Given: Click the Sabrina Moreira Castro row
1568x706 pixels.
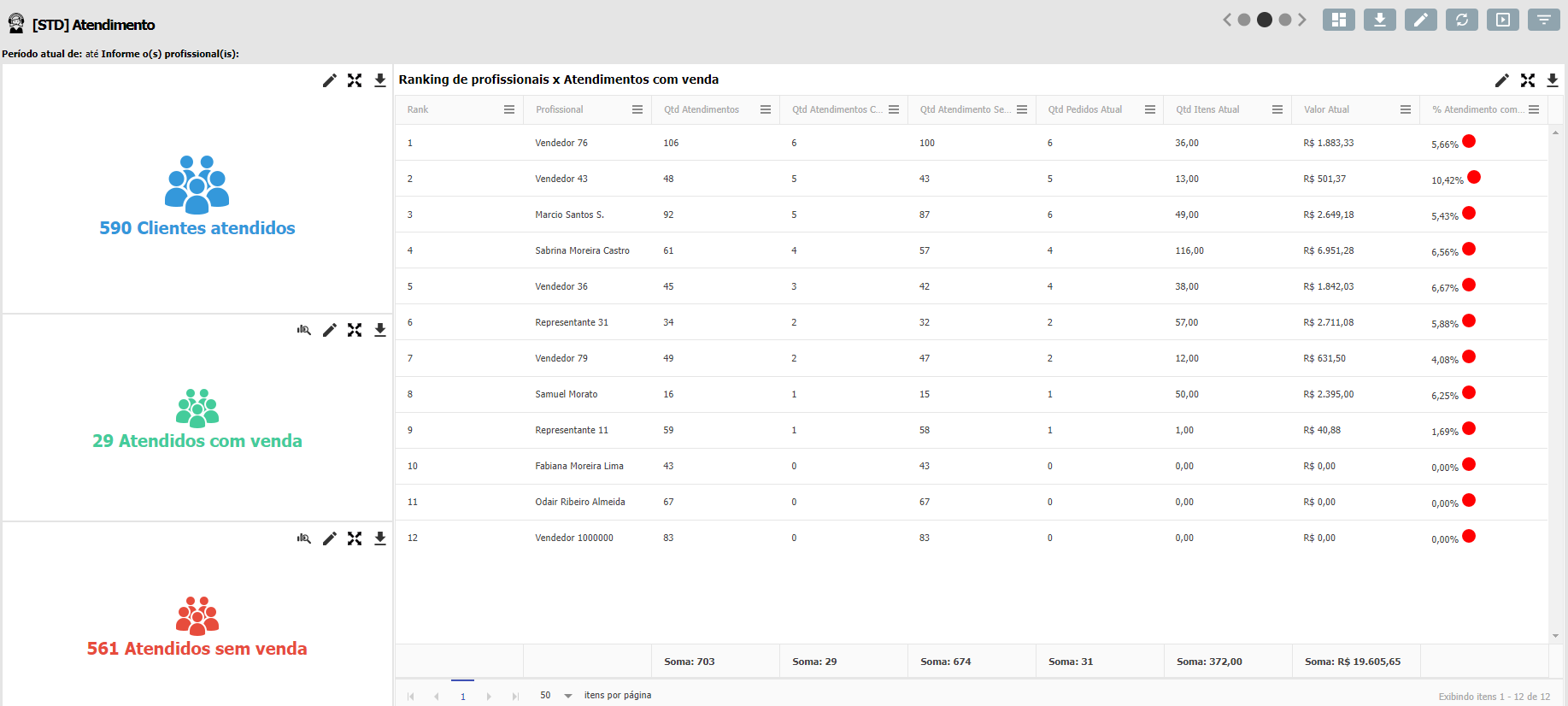Looking at the screenshot, I should click(582, 250).
